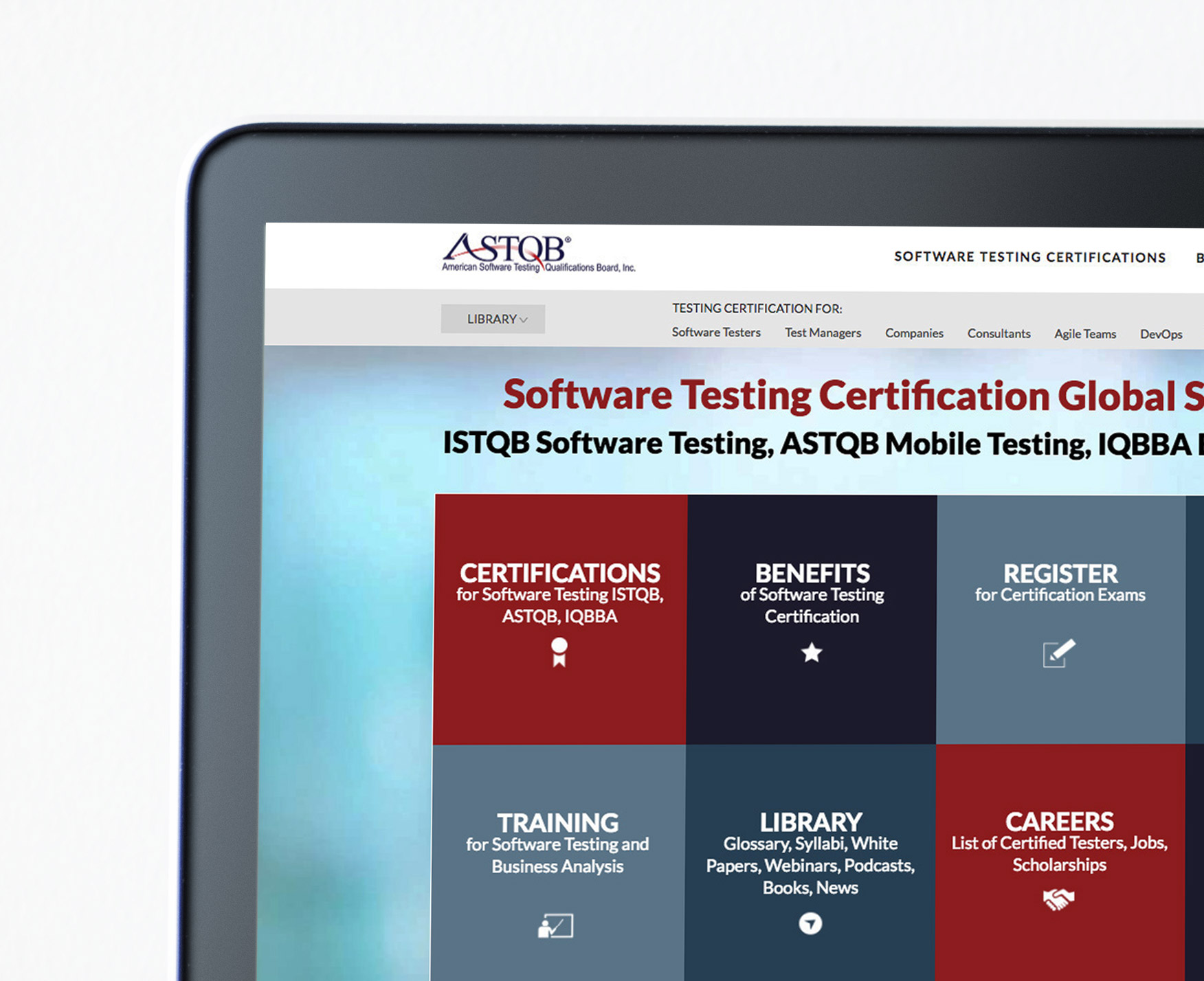The height and width of the screenshot is (981, 1204).
Task: Click the BENEFITS tile heading
Action: 812,574
